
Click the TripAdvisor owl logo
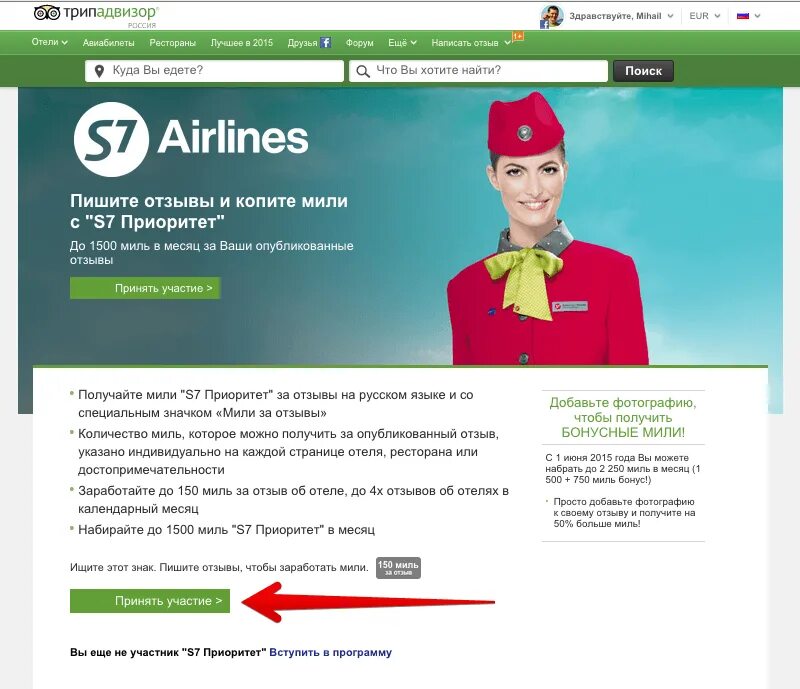pos(47,13)
